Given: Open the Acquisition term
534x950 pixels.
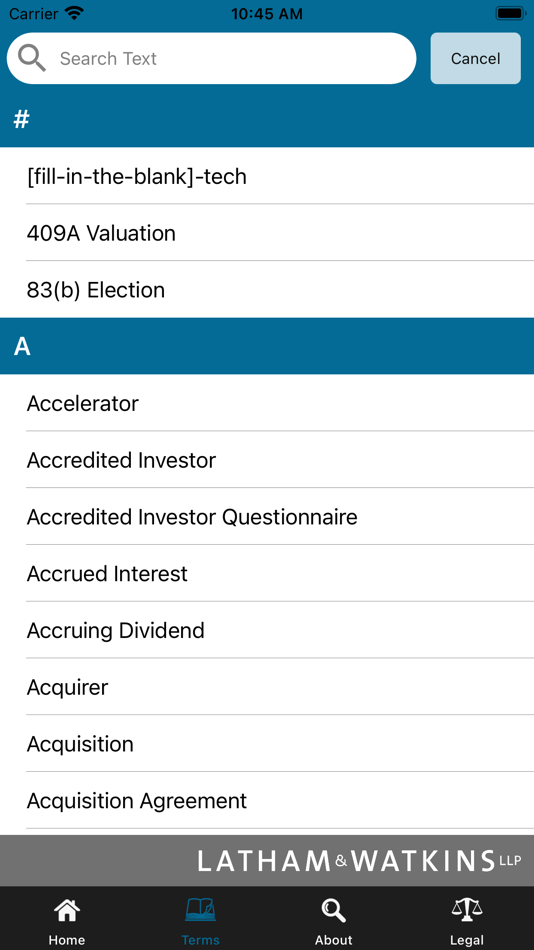Looking at the screenshot, I should pyautogui.click(x=267, y=744).
